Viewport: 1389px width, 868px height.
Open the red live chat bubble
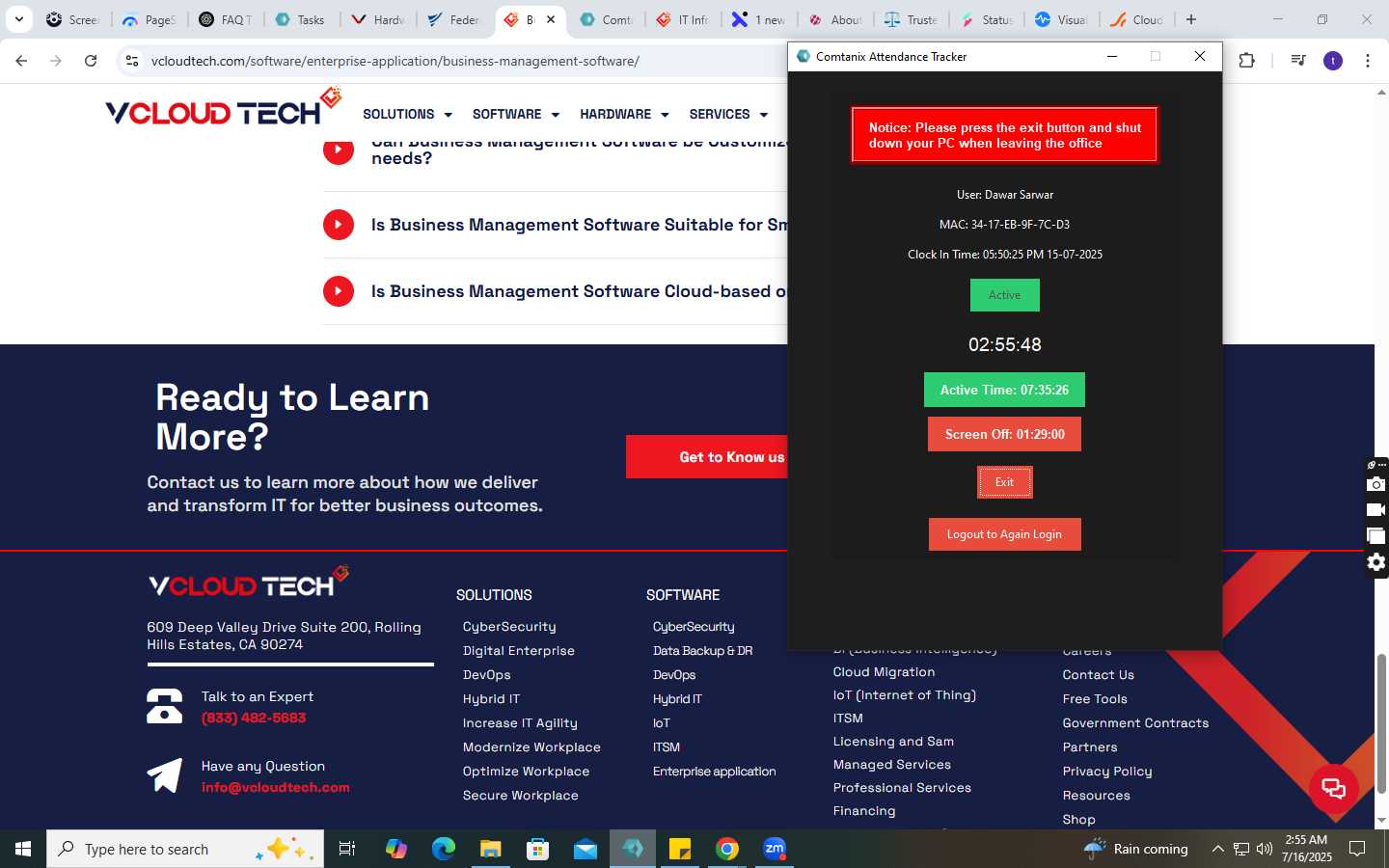1334,788
